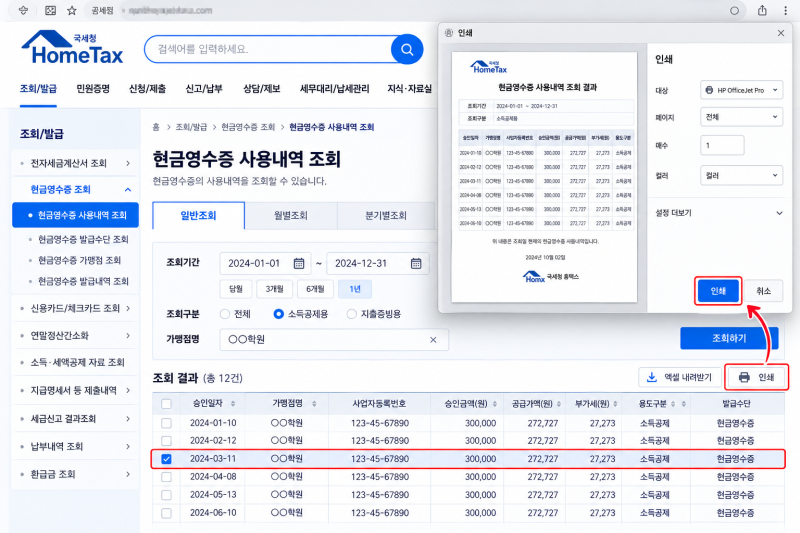
Task: Select the 소득공제용 radio button
Action: pos(279,314)
